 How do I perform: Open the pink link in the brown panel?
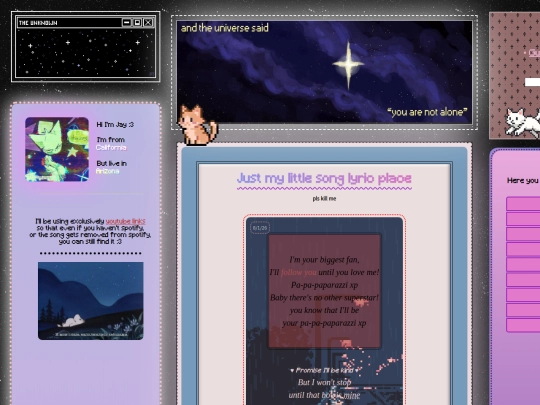click(x=534, y=53)
